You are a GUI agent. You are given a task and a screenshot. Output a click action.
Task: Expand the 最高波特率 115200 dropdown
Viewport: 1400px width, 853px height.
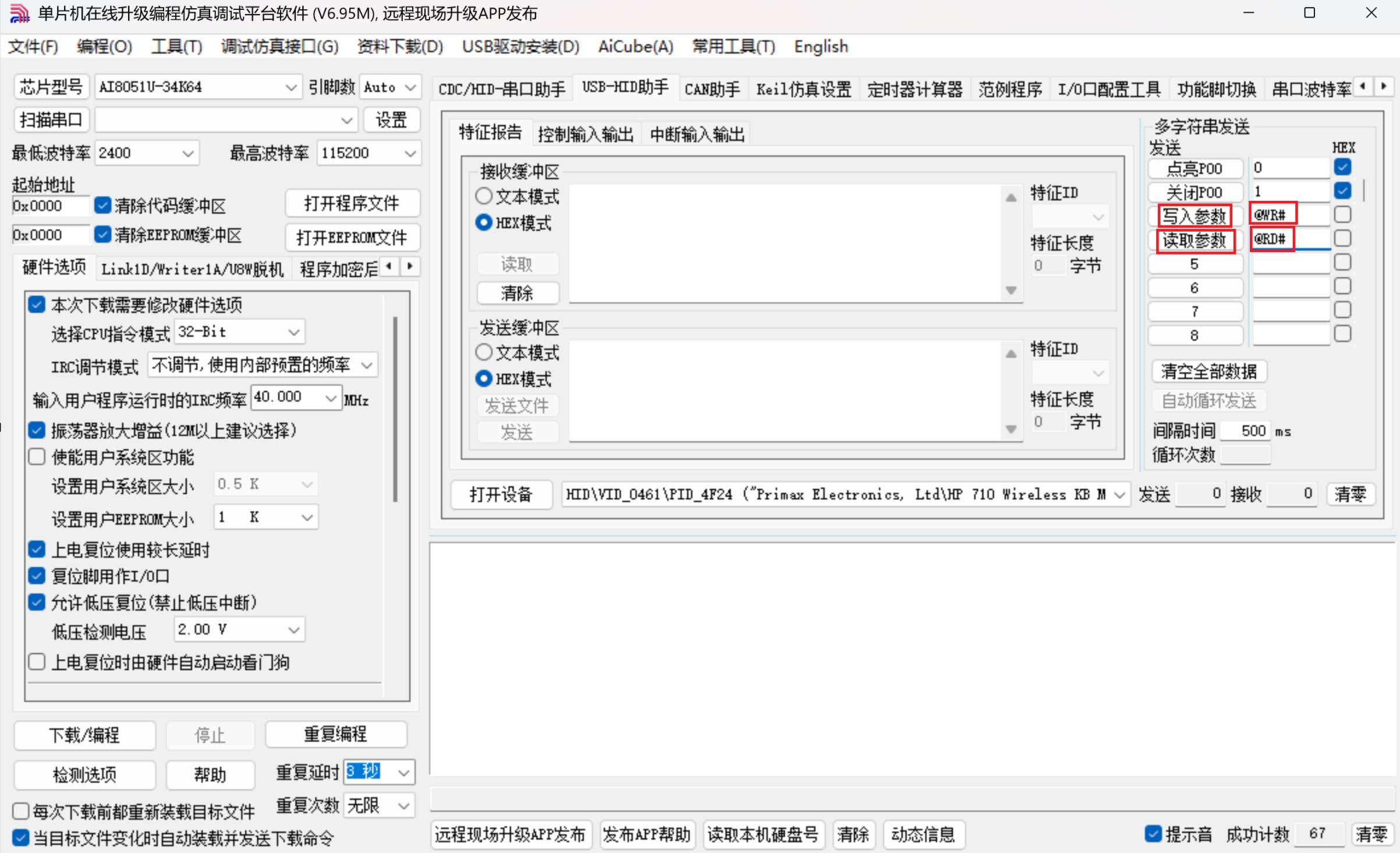(410, 153)
